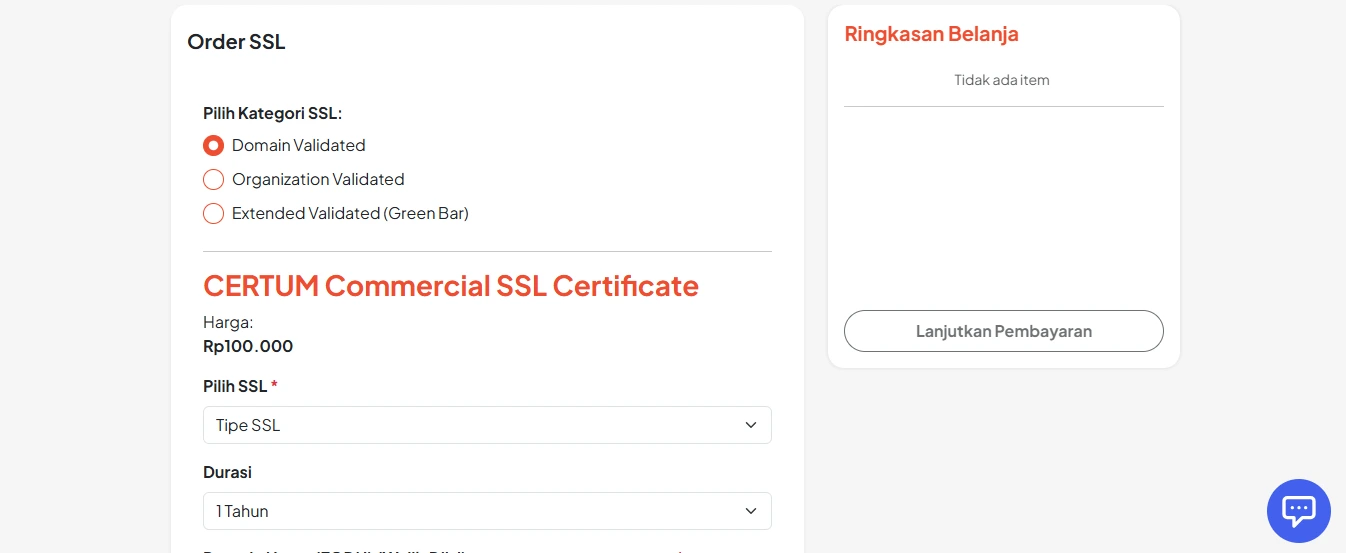The height and width of the screenshot is (553, 1346).
Task: Click the Durasi field label
Action: (x=227, y=472)
